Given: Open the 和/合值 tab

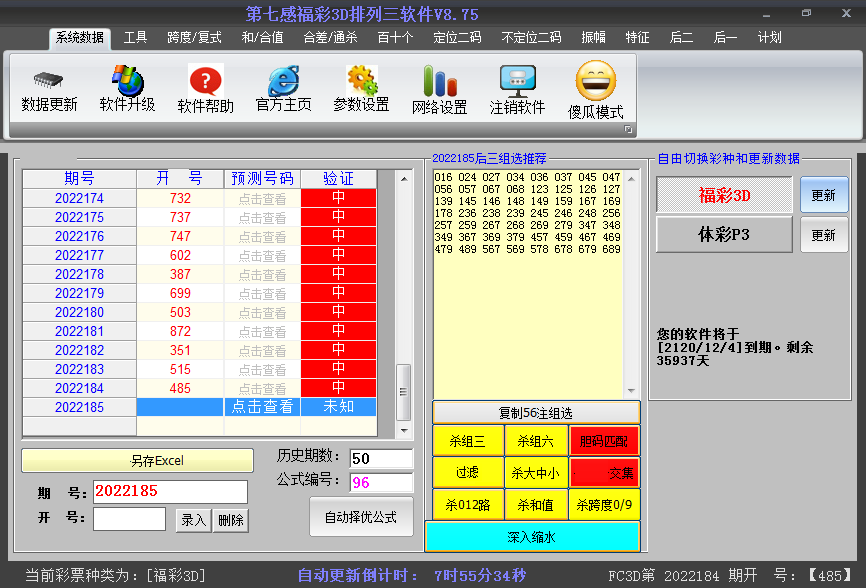Looking at the screenshot, I should 262,38.
